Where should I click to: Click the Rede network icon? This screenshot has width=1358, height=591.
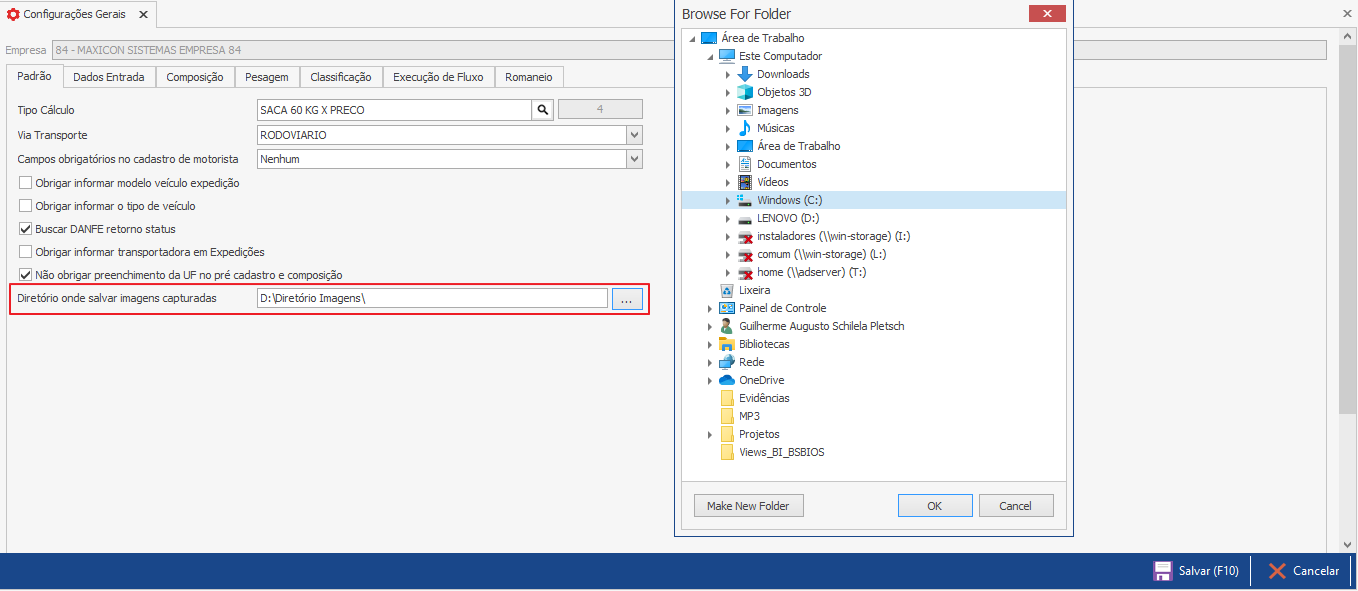pos(727,362)
